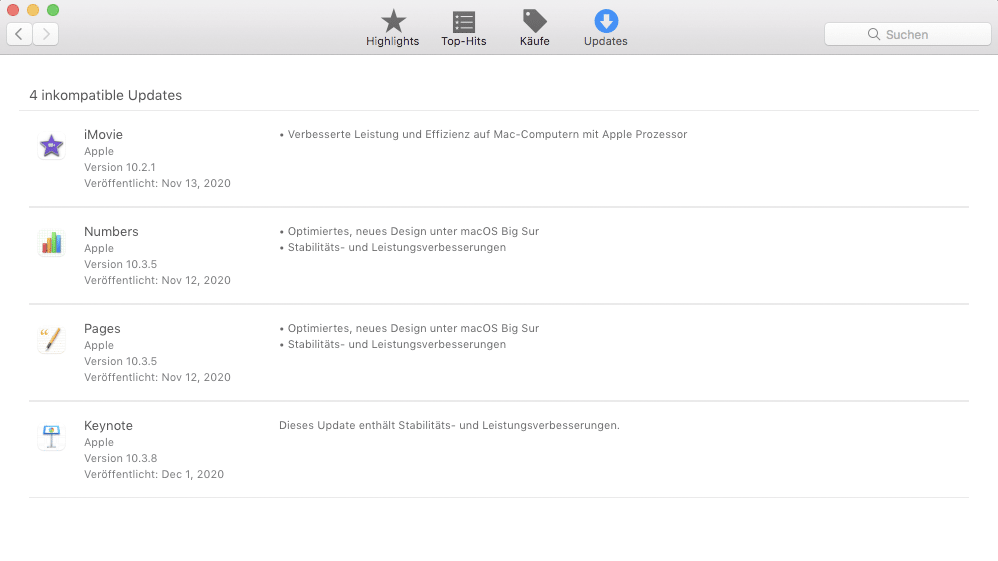Click the Pages app icon

pos(52,339)
